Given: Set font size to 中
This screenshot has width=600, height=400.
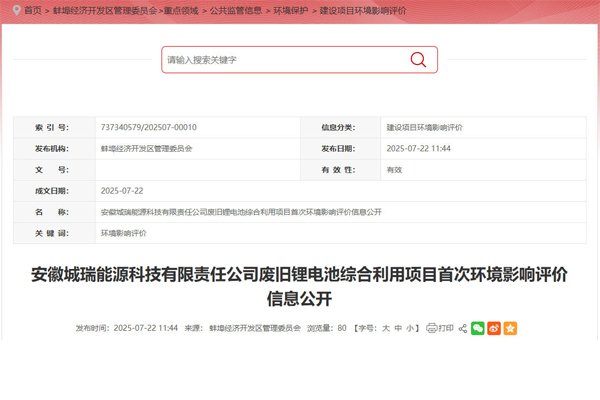Looking at the screenshot, I should pos(398,327).
